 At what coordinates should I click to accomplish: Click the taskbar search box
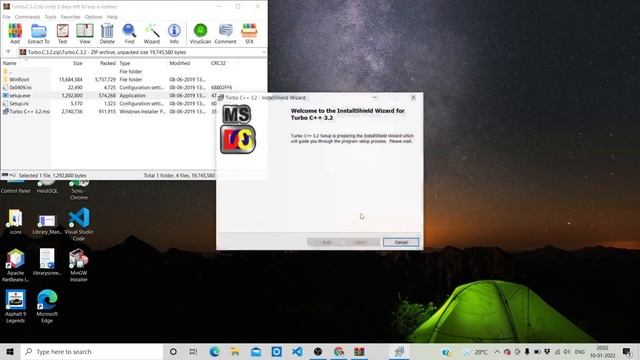coord(92,351)
